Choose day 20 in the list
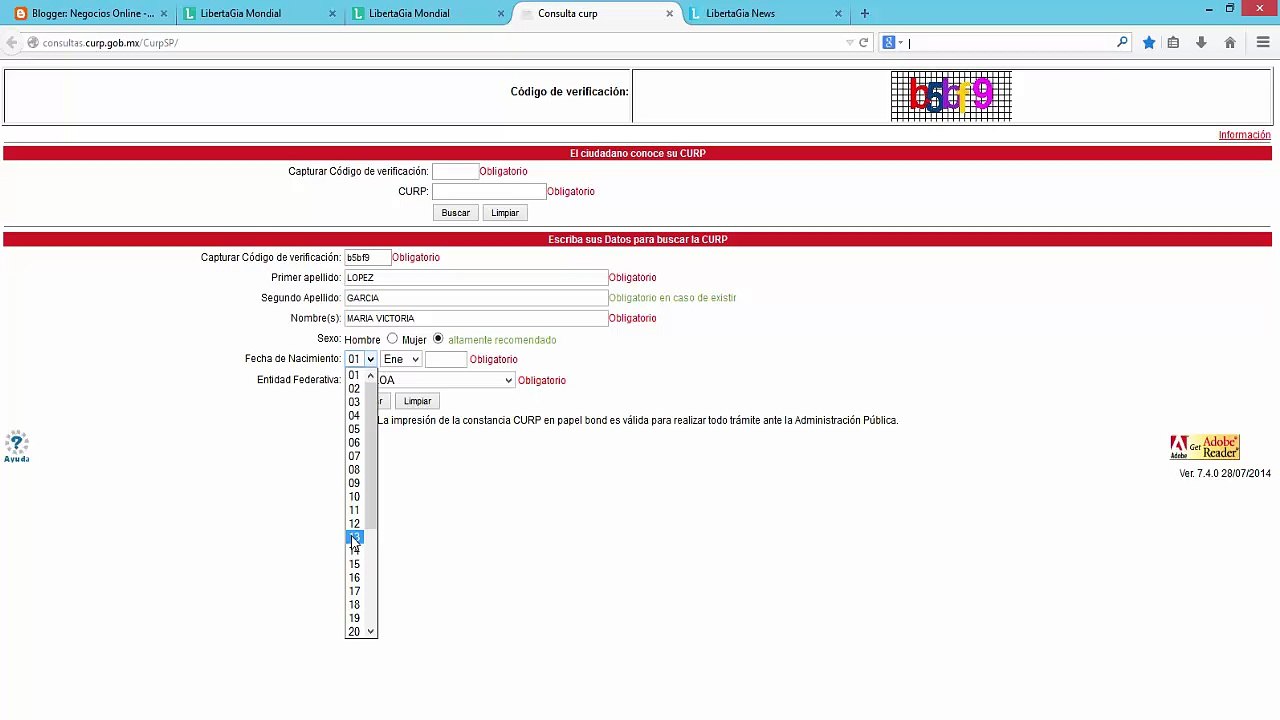1280x720 pixels. 354,632
